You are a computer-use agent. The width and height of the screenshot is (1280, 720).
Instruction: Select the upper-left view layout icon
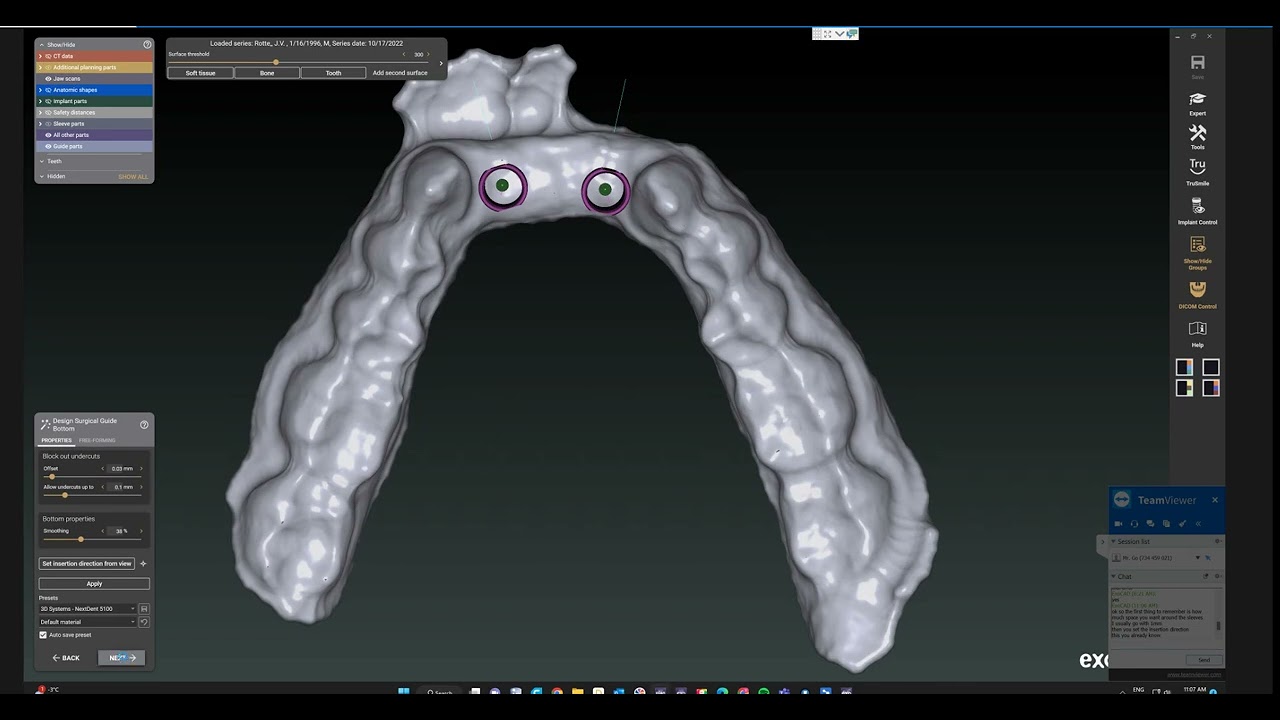coord(1184,367)
